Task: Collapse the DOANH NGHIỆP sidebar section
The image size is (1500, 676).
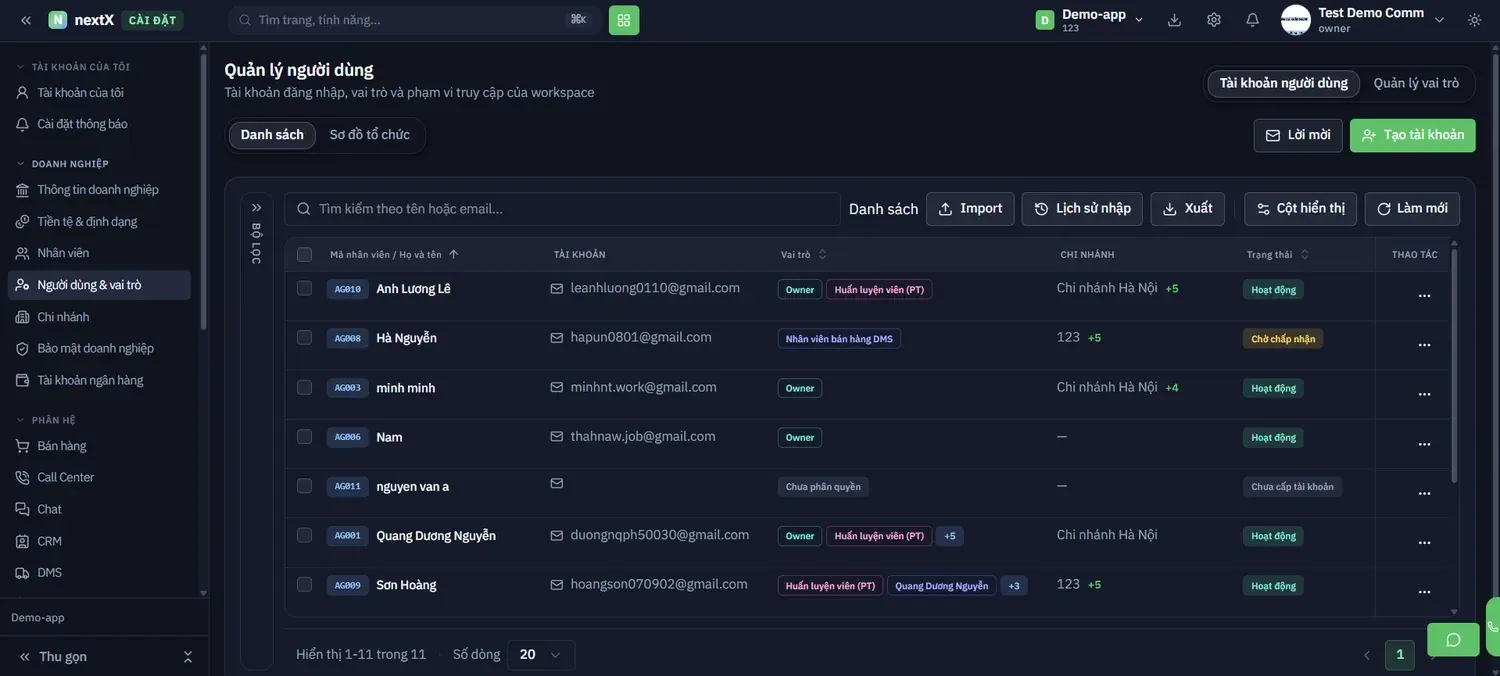Action: (62, 163)
